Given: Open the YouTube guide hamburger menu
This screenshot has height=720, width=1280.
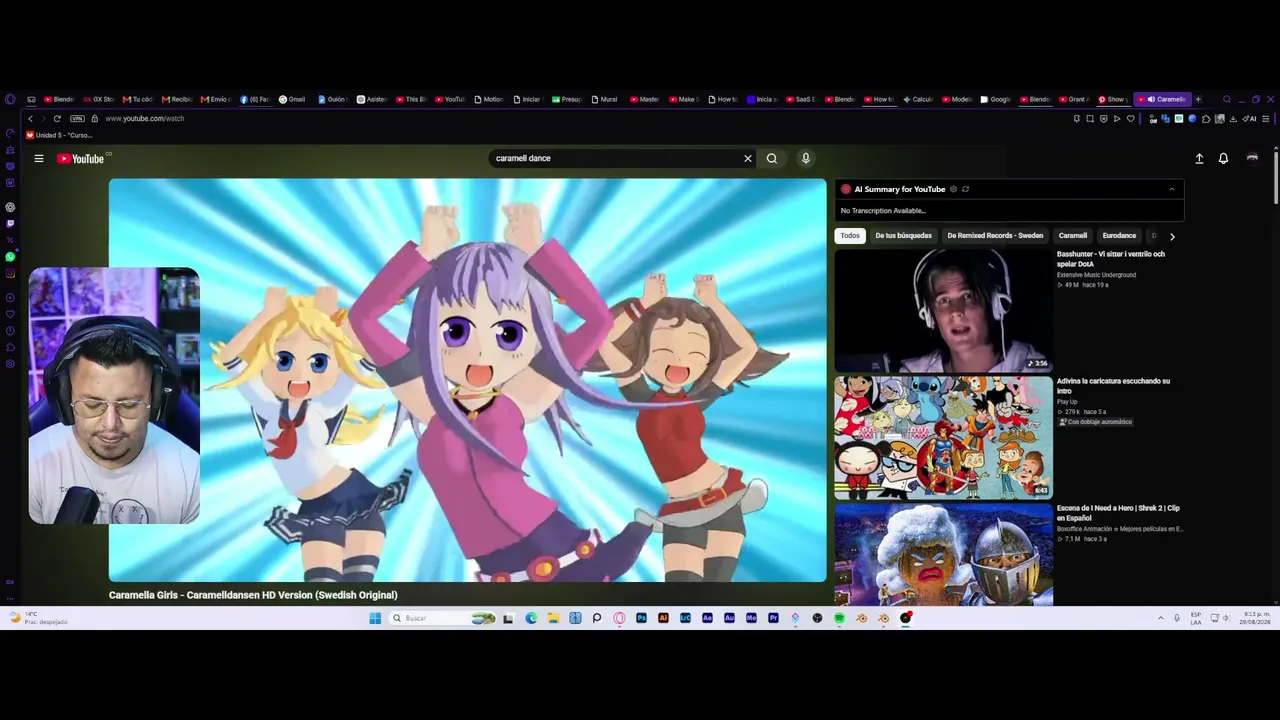Looking at the screenshot, I should click(x=39, y=158).
